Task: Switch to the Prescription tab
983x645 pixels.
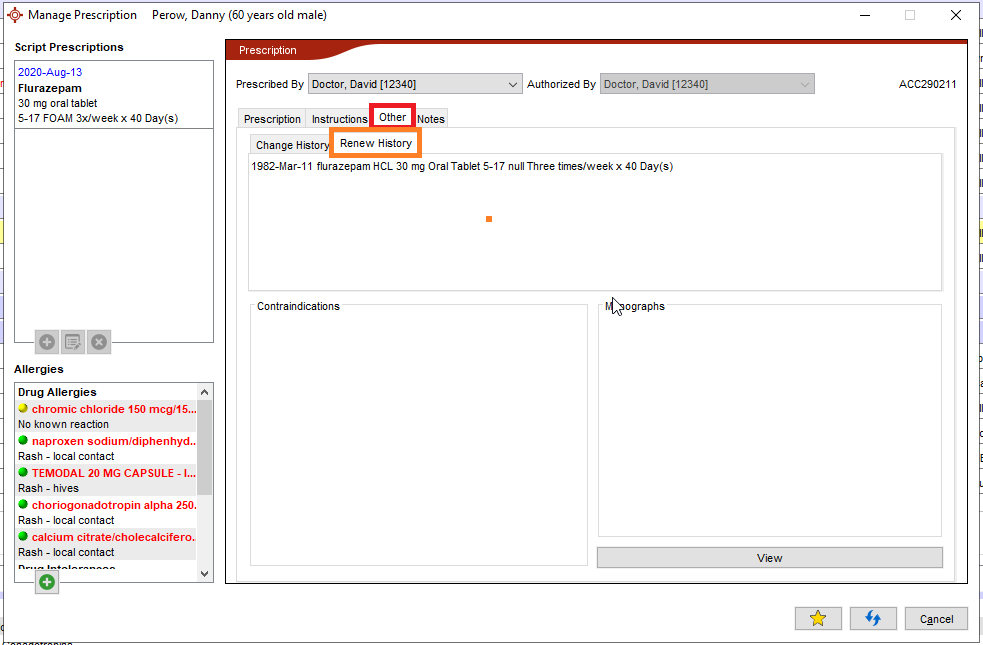Action: tap(272, 119)
